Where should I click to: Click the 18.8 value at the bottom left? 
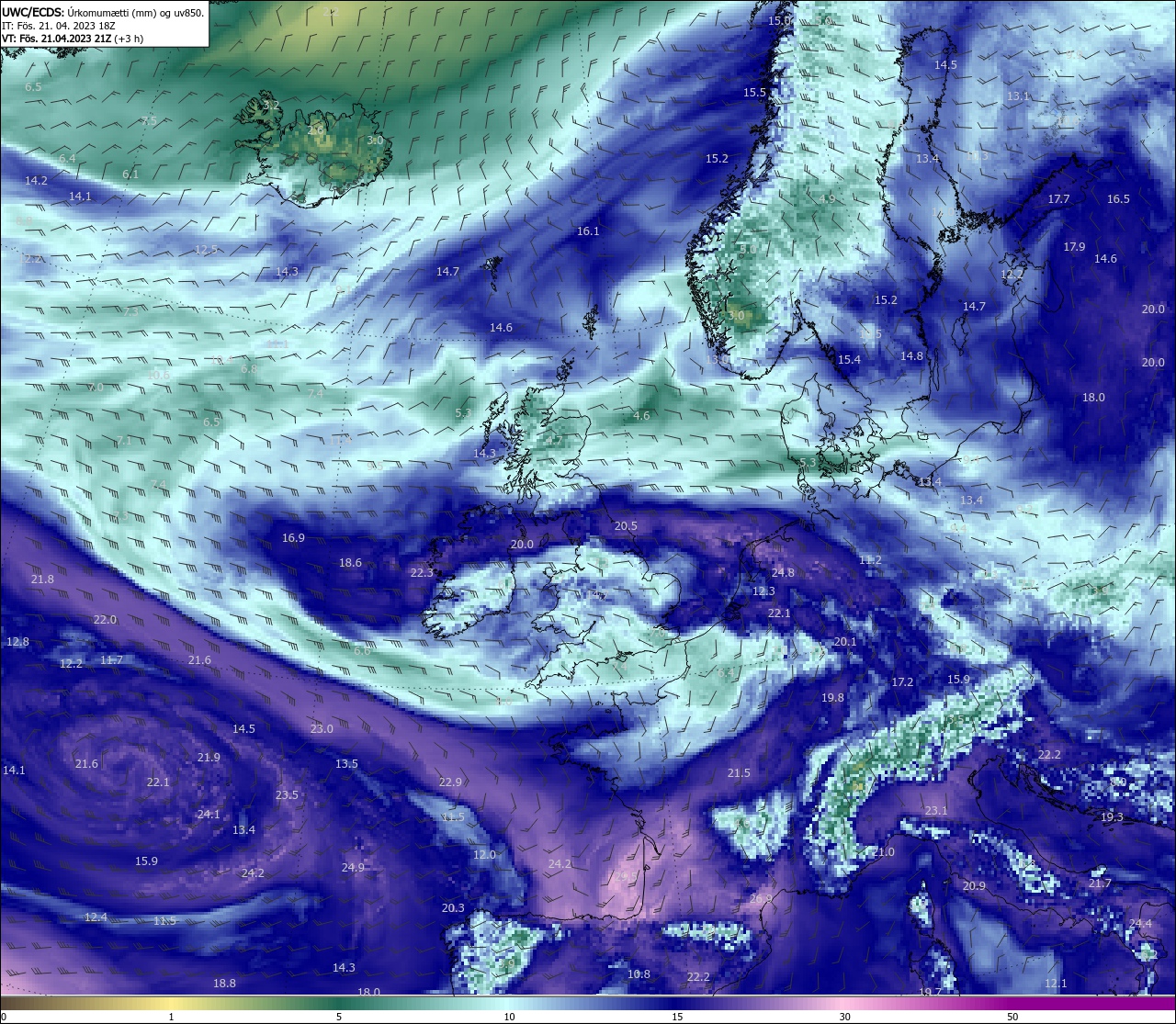[224, 984]
